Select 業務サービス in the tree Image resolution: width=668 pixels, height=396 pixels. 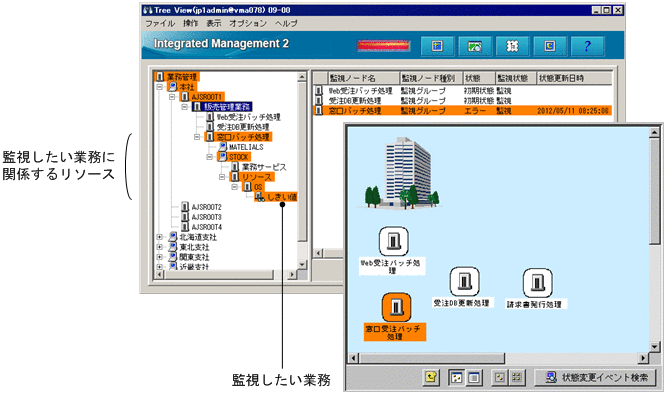coord(264,167)
